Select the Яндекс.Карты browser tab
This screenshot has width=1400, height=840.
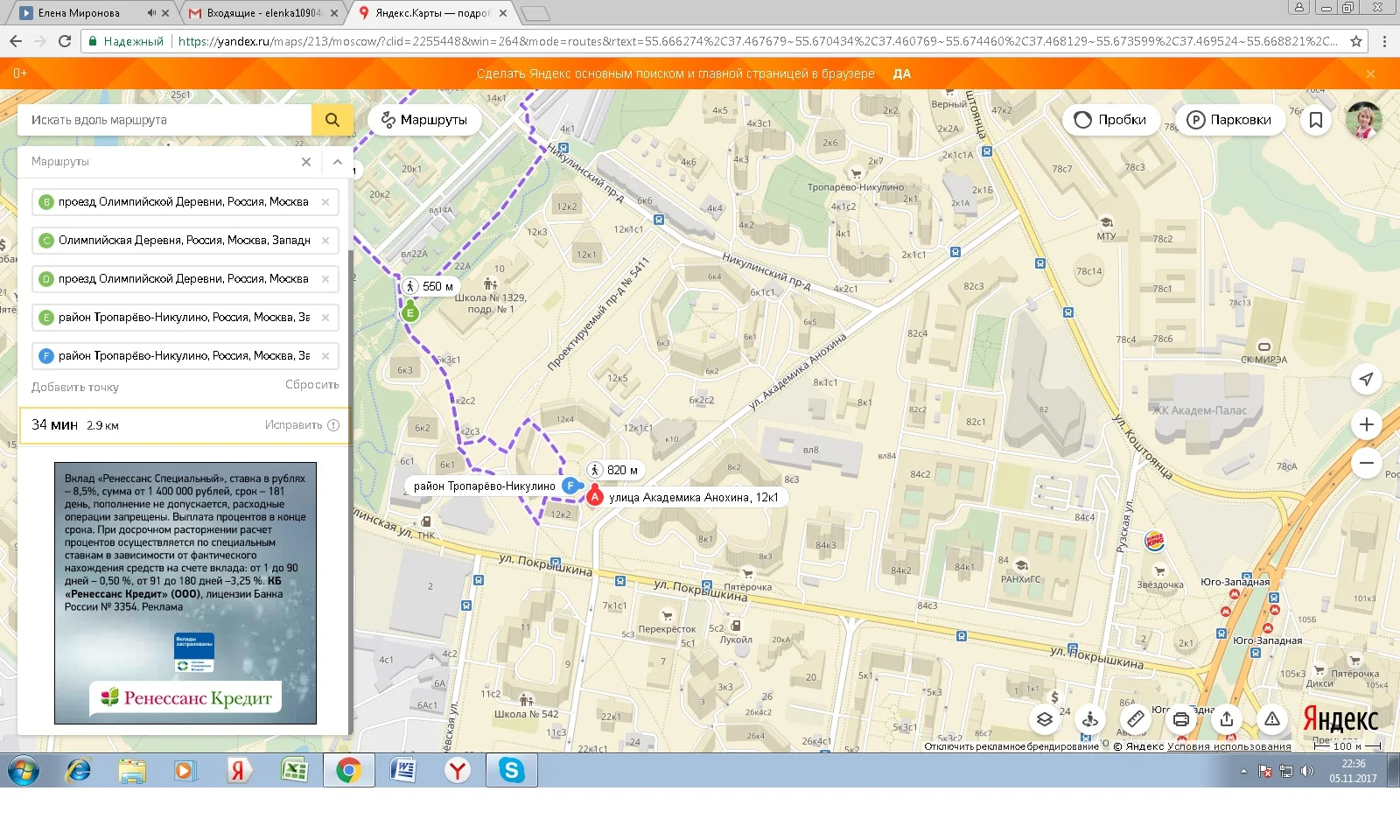click(x=433, y=13)
